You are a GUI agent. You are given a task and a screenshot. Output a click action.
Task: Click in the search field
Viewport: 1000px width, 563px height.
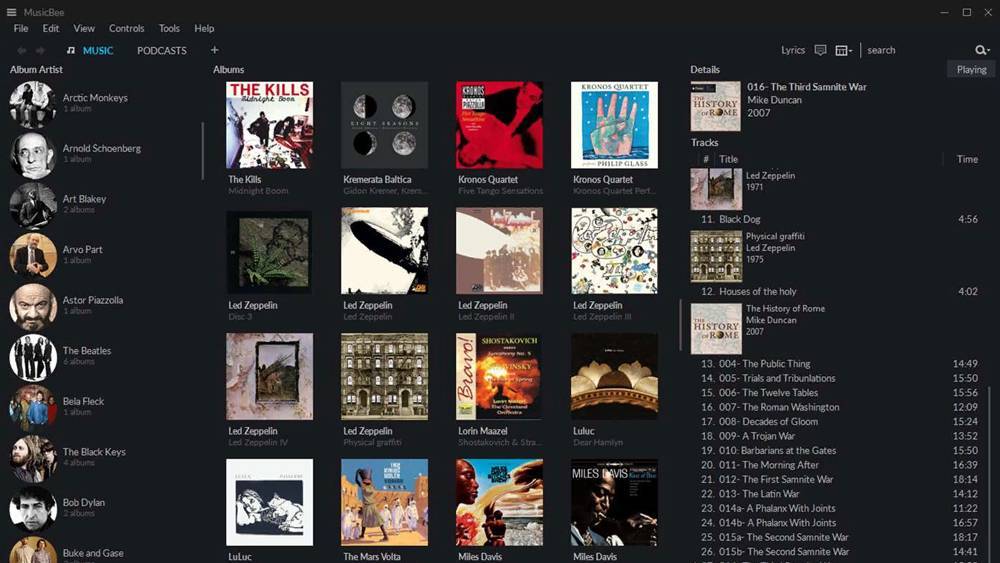click(918, 50)
